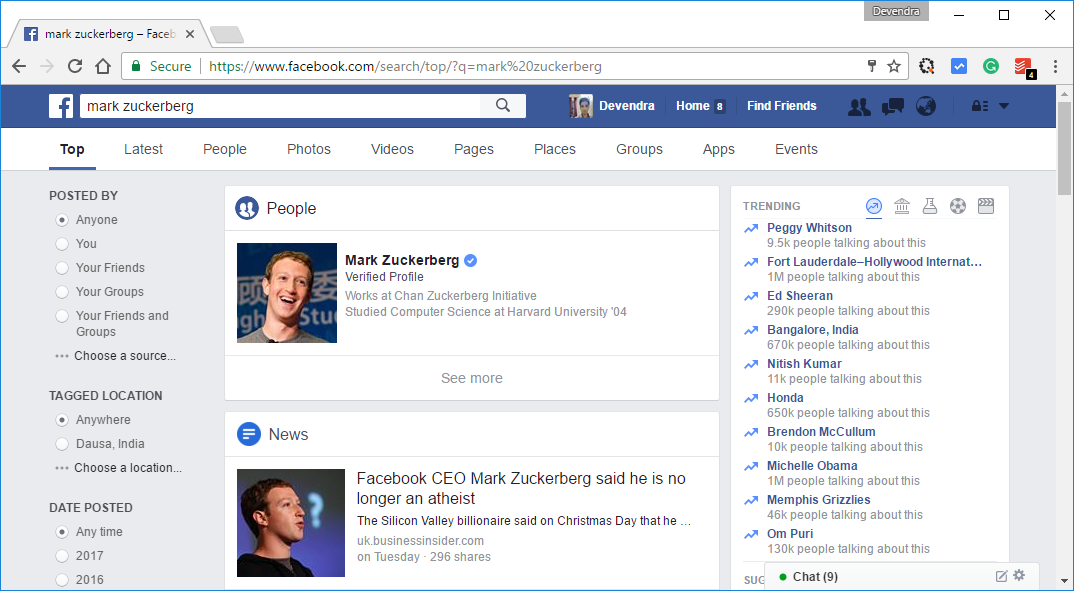Open chat settings gear icon

(1019, 575)
